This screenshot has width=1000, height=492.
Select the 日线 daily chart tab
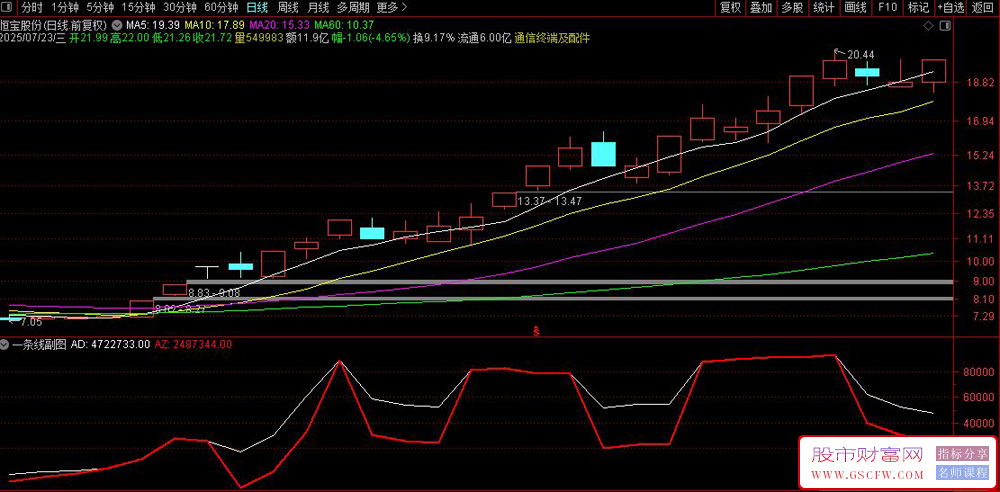[x=257, y=8]
